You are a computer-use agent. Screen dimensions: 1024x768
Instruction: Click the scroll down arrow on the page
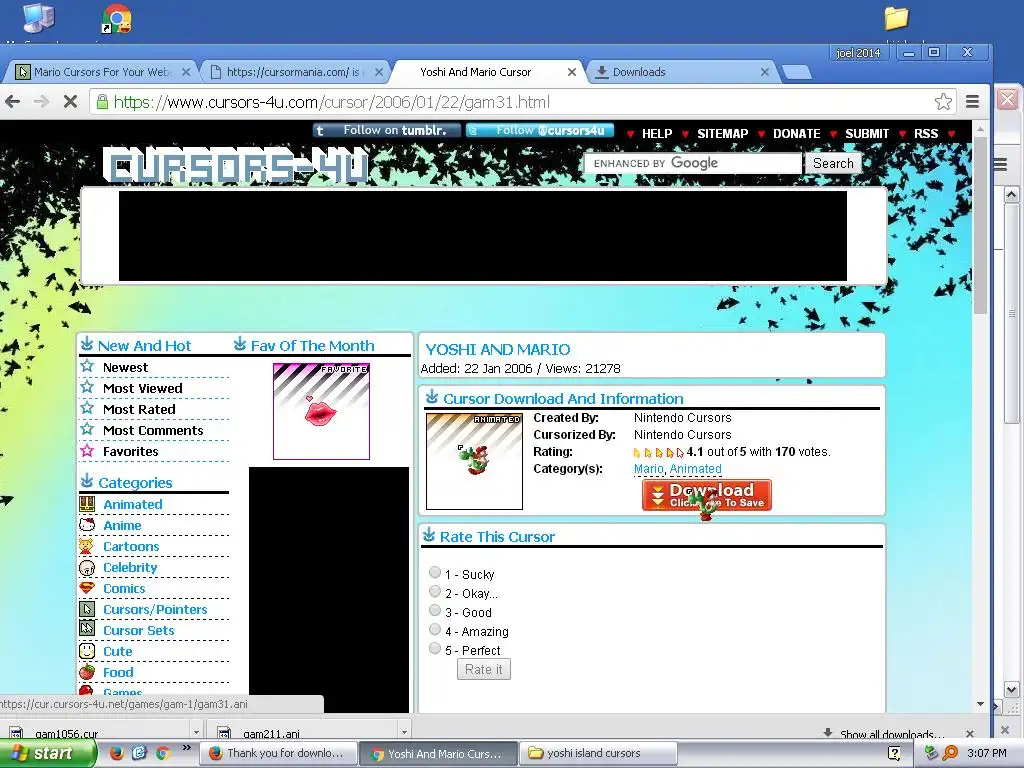coord(980,703)
